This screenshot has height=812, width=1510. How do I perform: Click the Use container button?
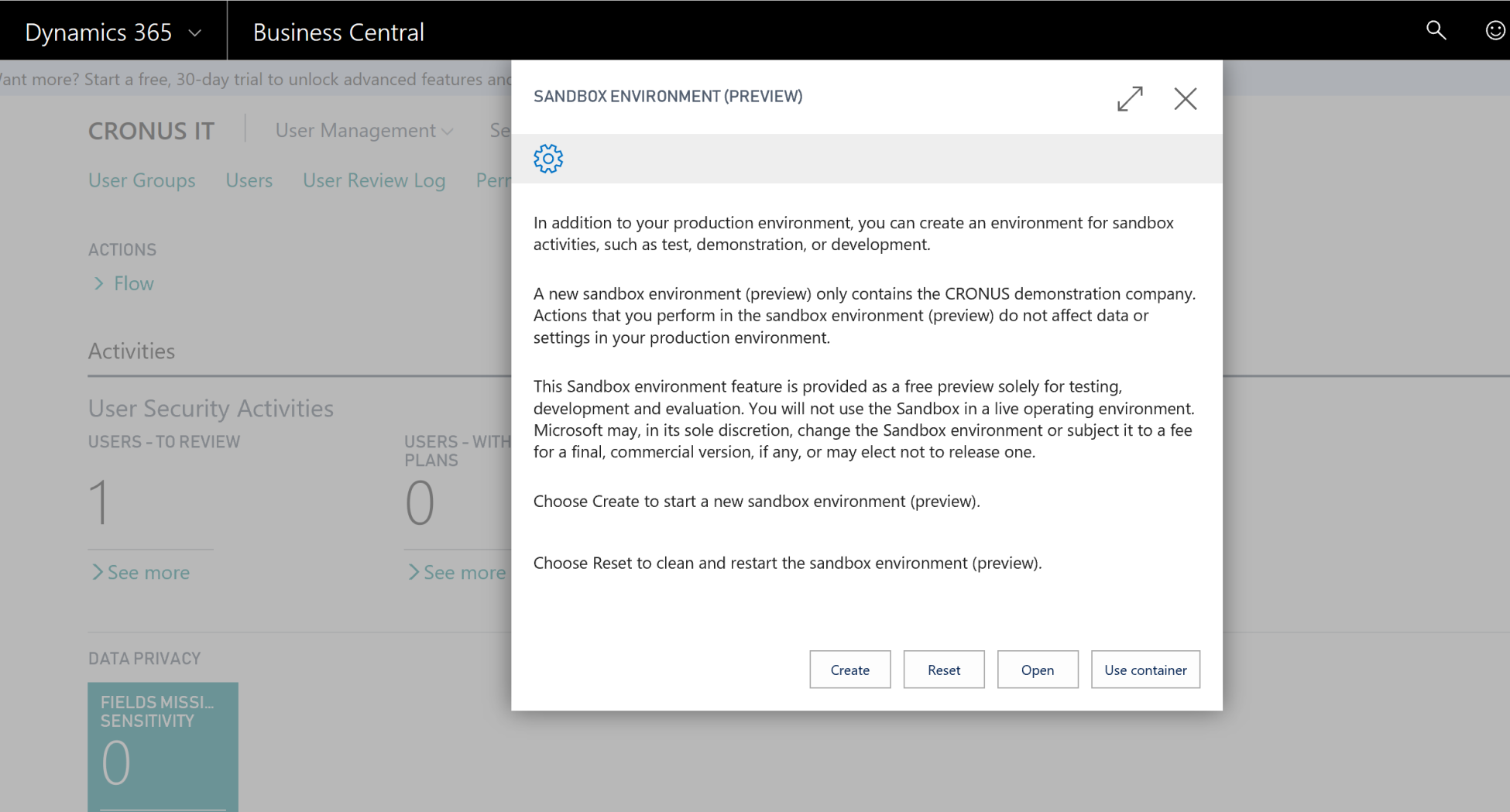pyautogui.click(x=1145, y=670)
